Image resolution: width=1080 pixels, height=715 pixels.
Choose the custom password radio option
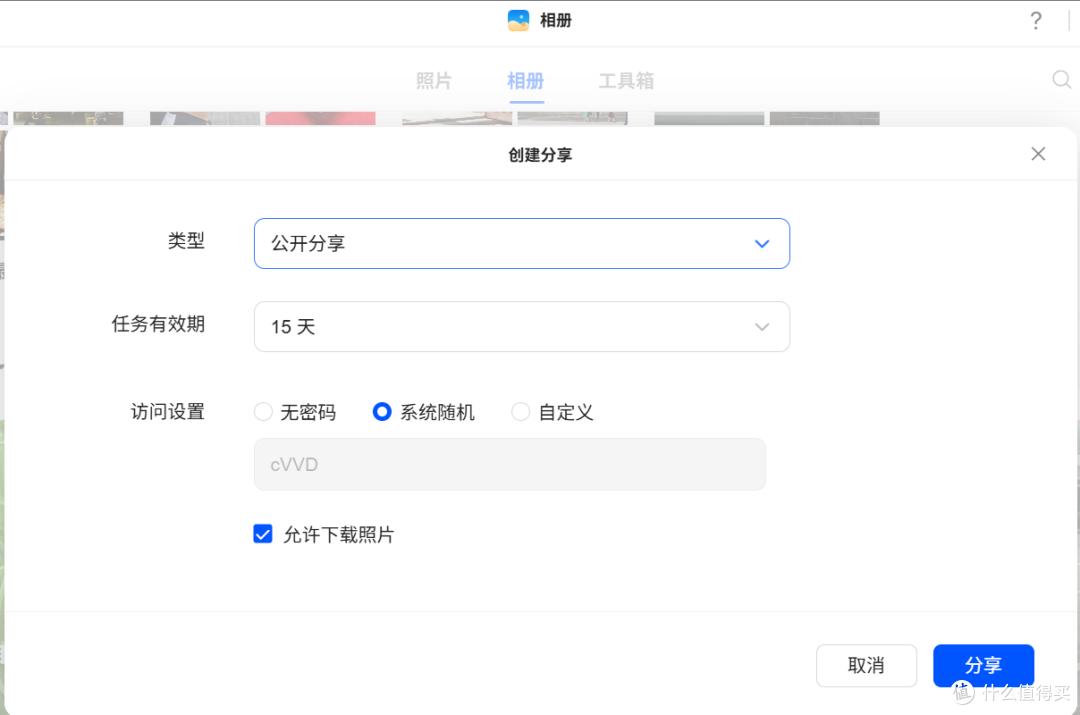[x=521, y=412]
